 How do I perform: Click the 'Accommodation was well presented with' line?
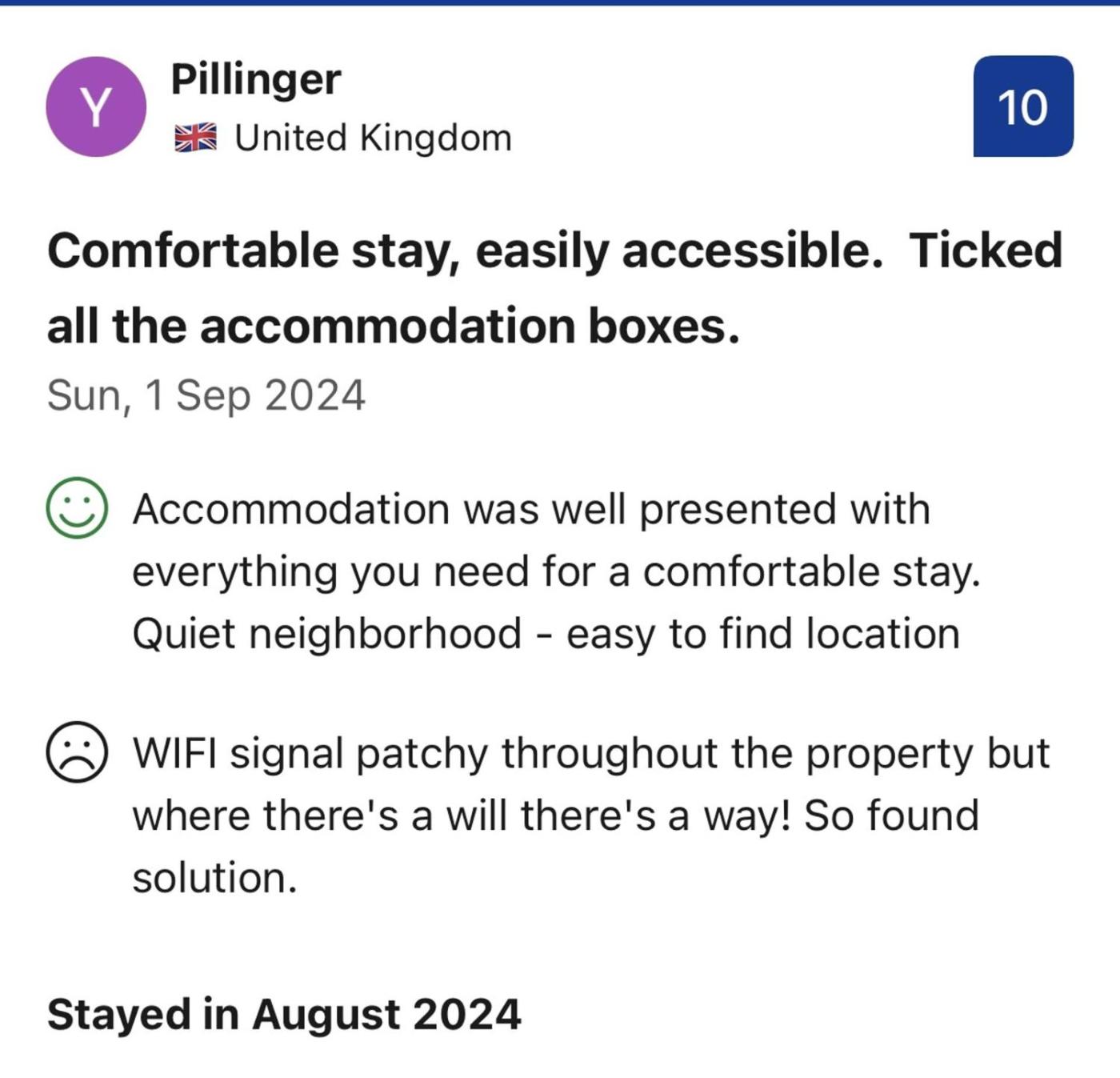[531, 510]
